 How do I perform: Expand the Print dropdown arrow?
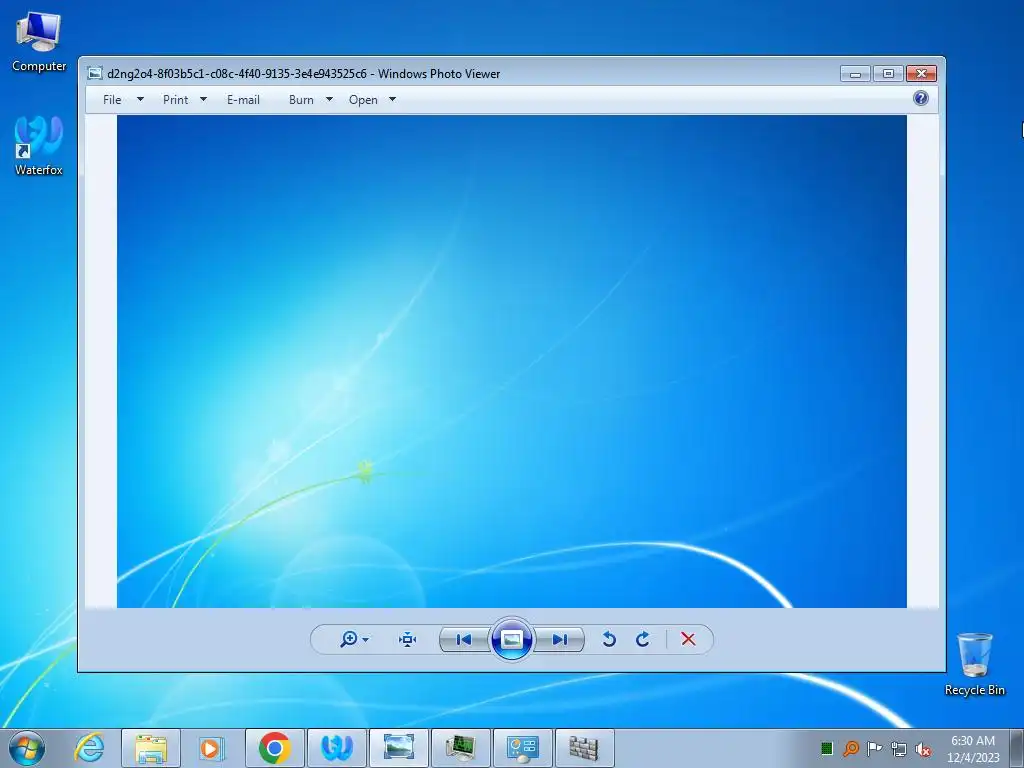coord(203,100)
